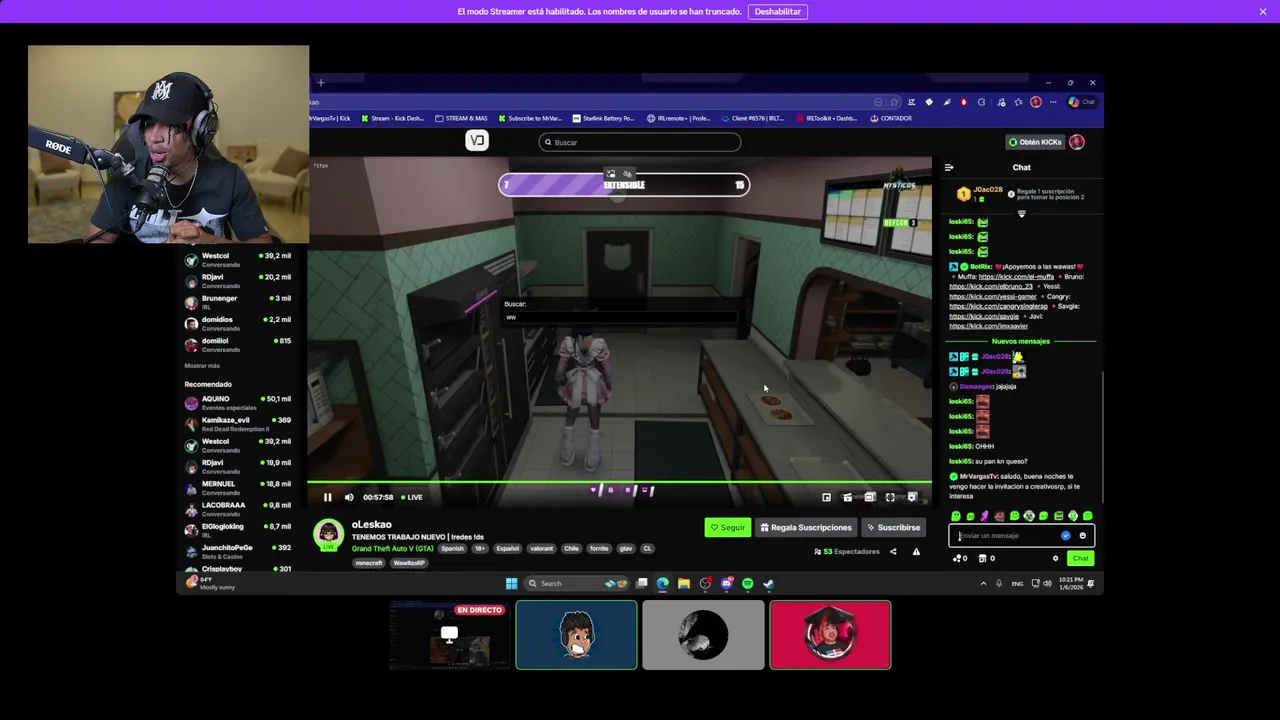The height and width of the screenshot is (720, 1280).
Task: Jump to LIVE indicator in player
Action: 412,497
